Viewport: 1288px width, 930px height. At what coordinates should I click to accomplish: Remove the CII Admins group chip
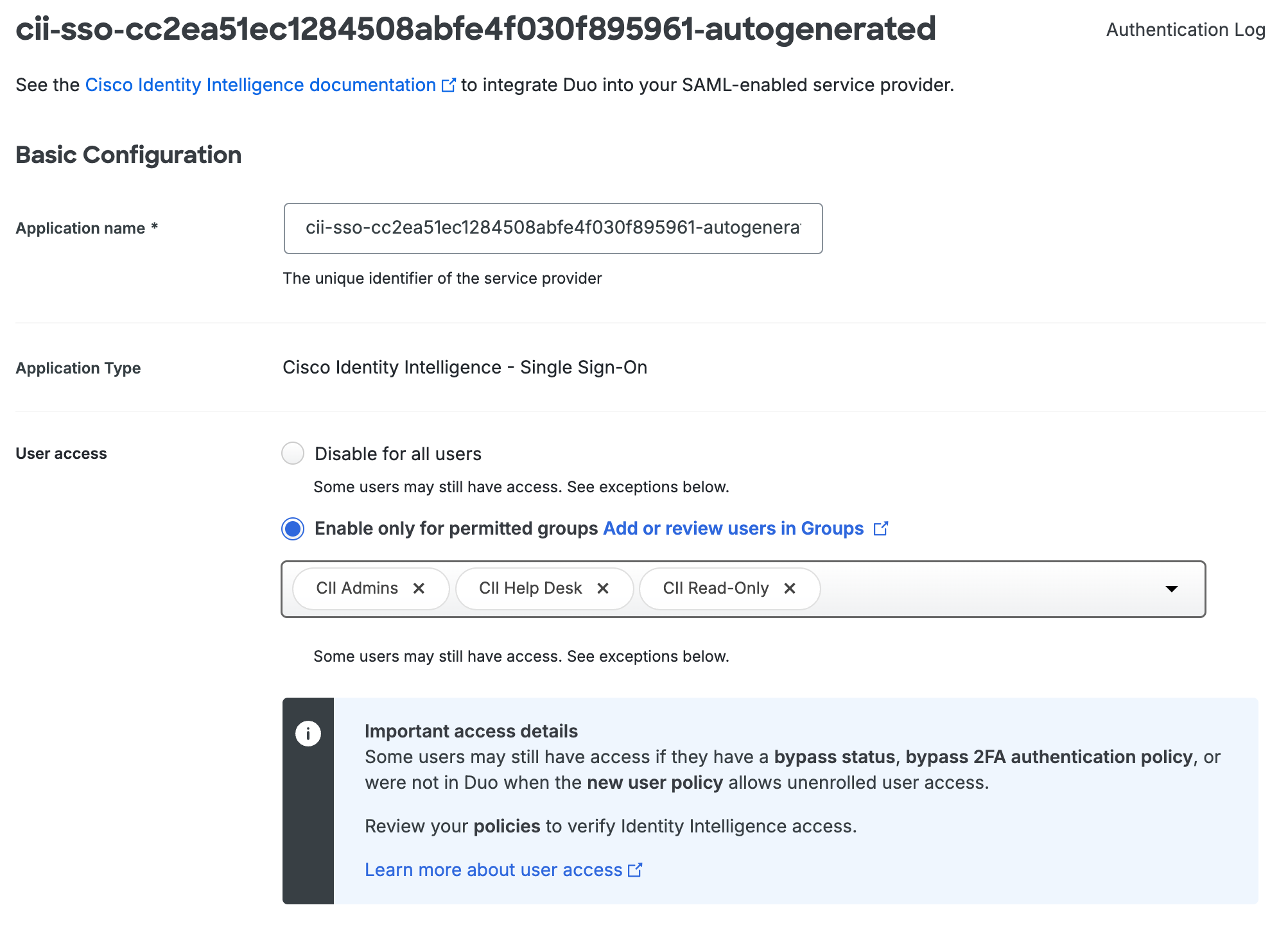pyautogui.click(x=420, y=588)
